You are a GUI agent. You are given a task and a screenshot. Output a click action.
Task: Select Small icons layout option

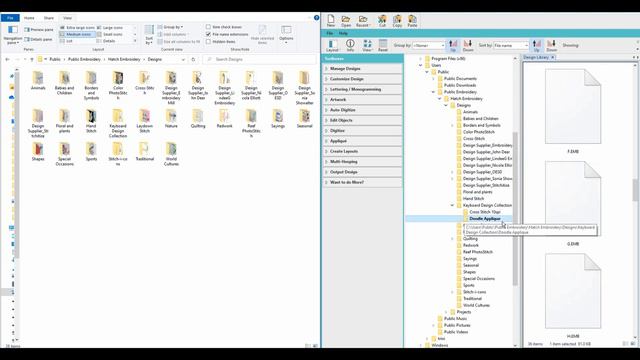click(x=110, y=34)
